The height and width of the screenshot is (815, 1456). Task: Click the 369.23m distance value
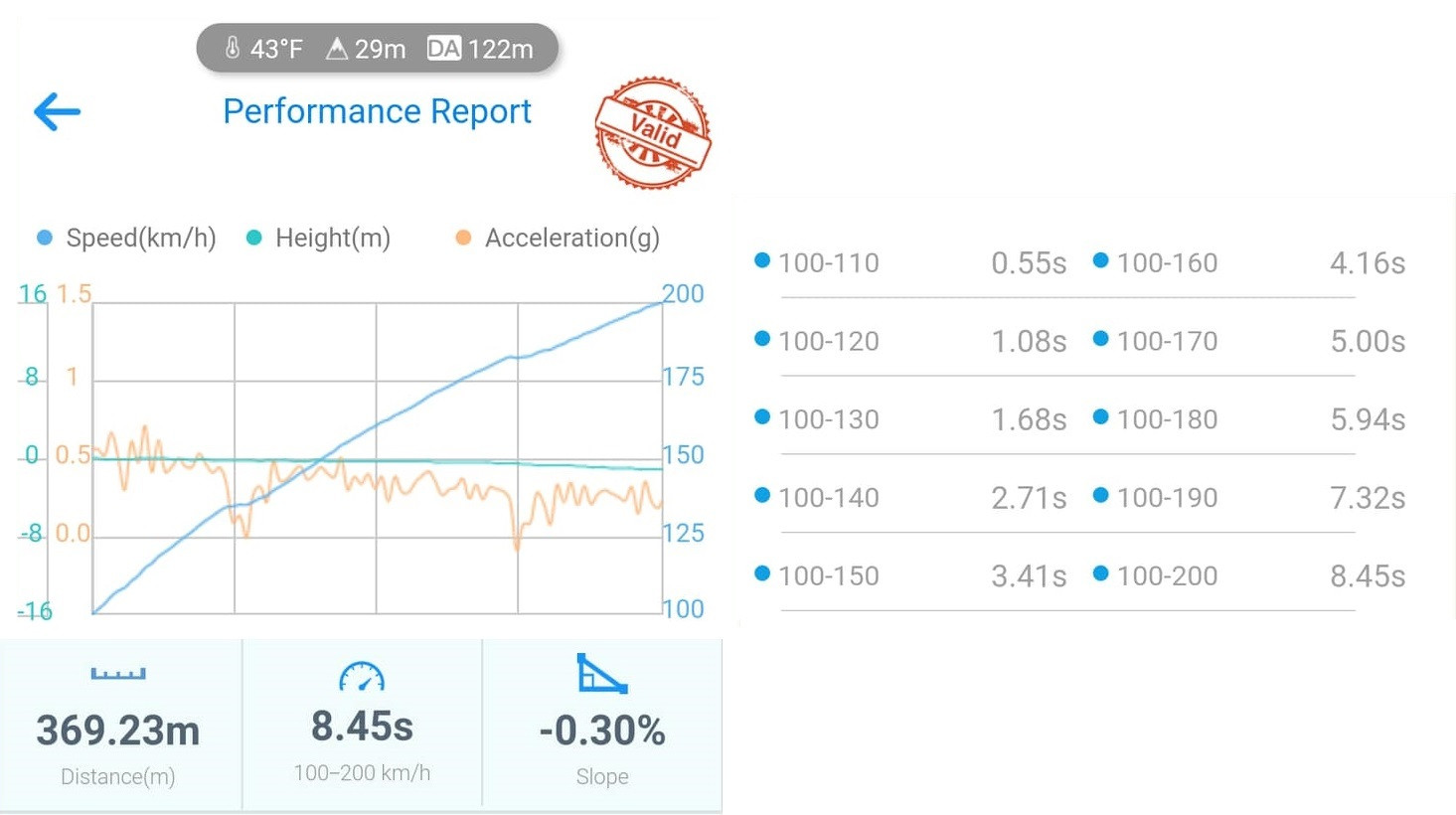tap(118, 731)
